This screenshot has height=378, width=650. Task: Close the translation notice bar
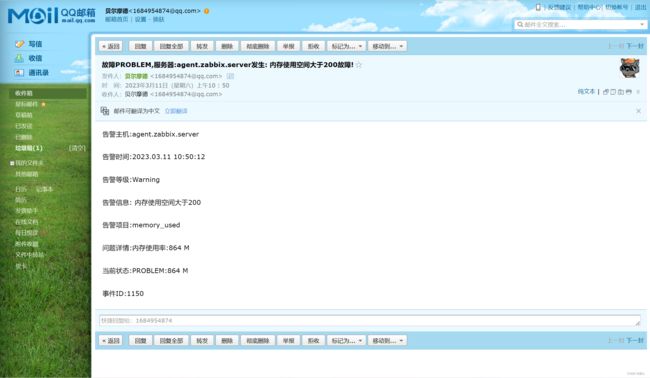(x=638, y=111)
